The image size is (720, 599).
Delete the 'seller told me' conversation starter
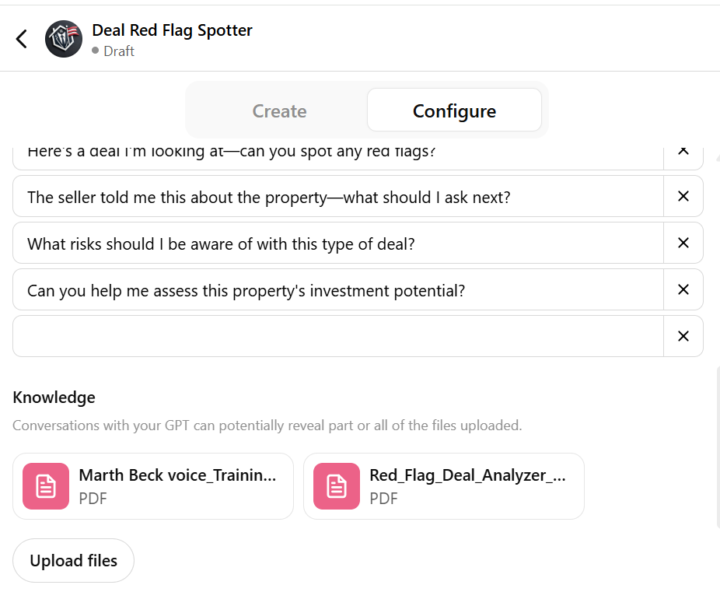(x=683, y=197)
